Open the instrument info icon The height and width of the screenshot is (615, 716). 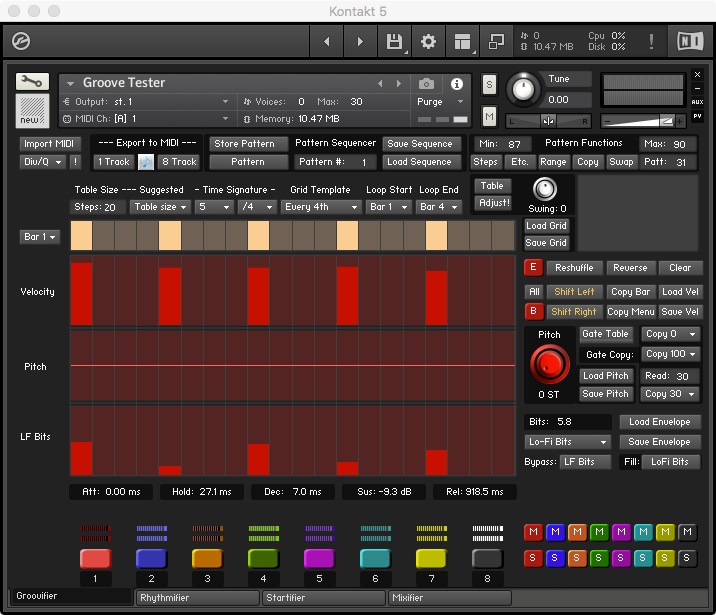click(x=457, y=84)
